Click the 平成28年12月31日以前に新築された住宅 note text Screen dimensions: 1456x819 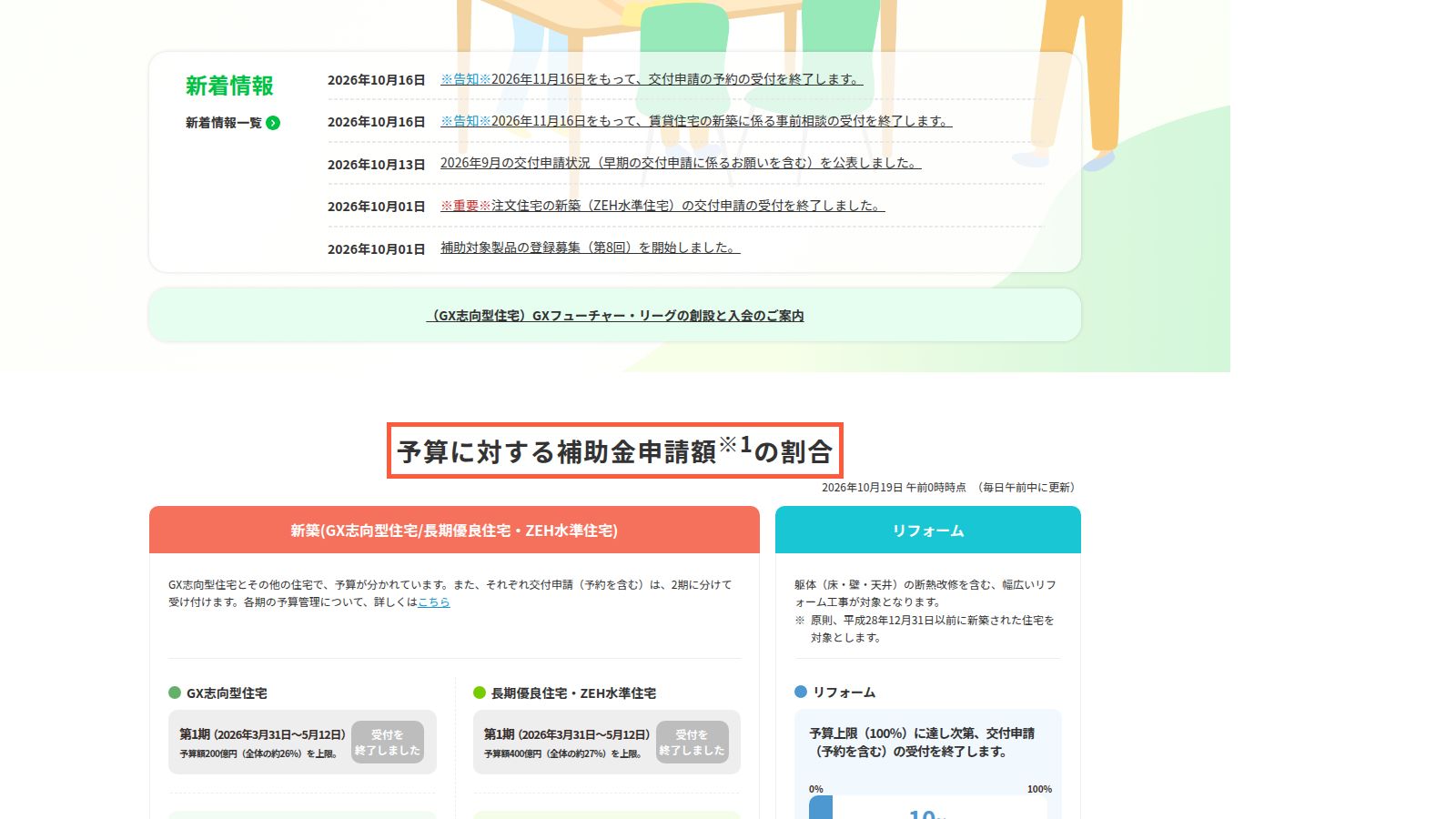tap(932, 629)
